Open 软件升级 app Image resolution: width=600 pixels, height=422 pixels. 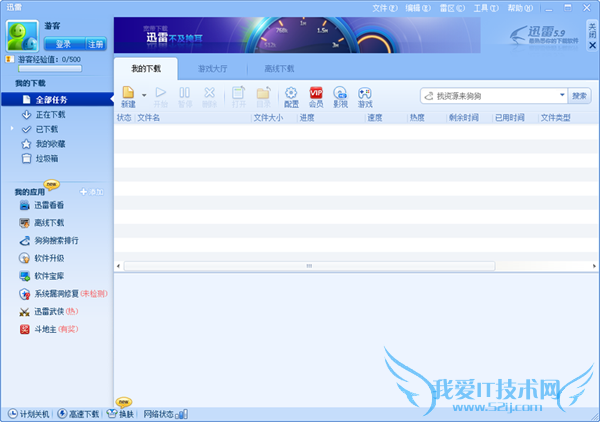point(42,258)
